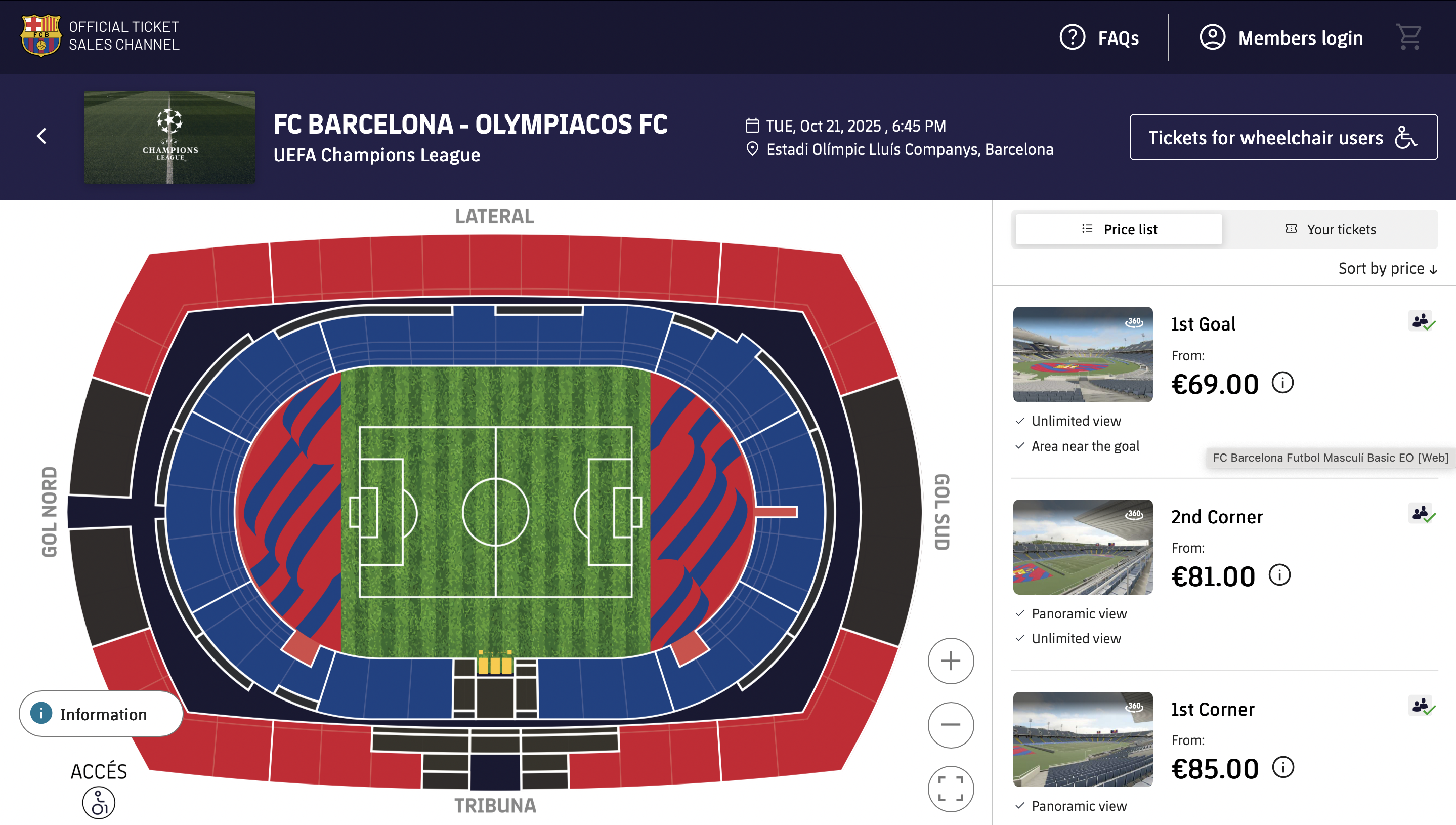Zoom in on the stadium map
This screenshot has width=1456, height=825.
coord(950,661)
